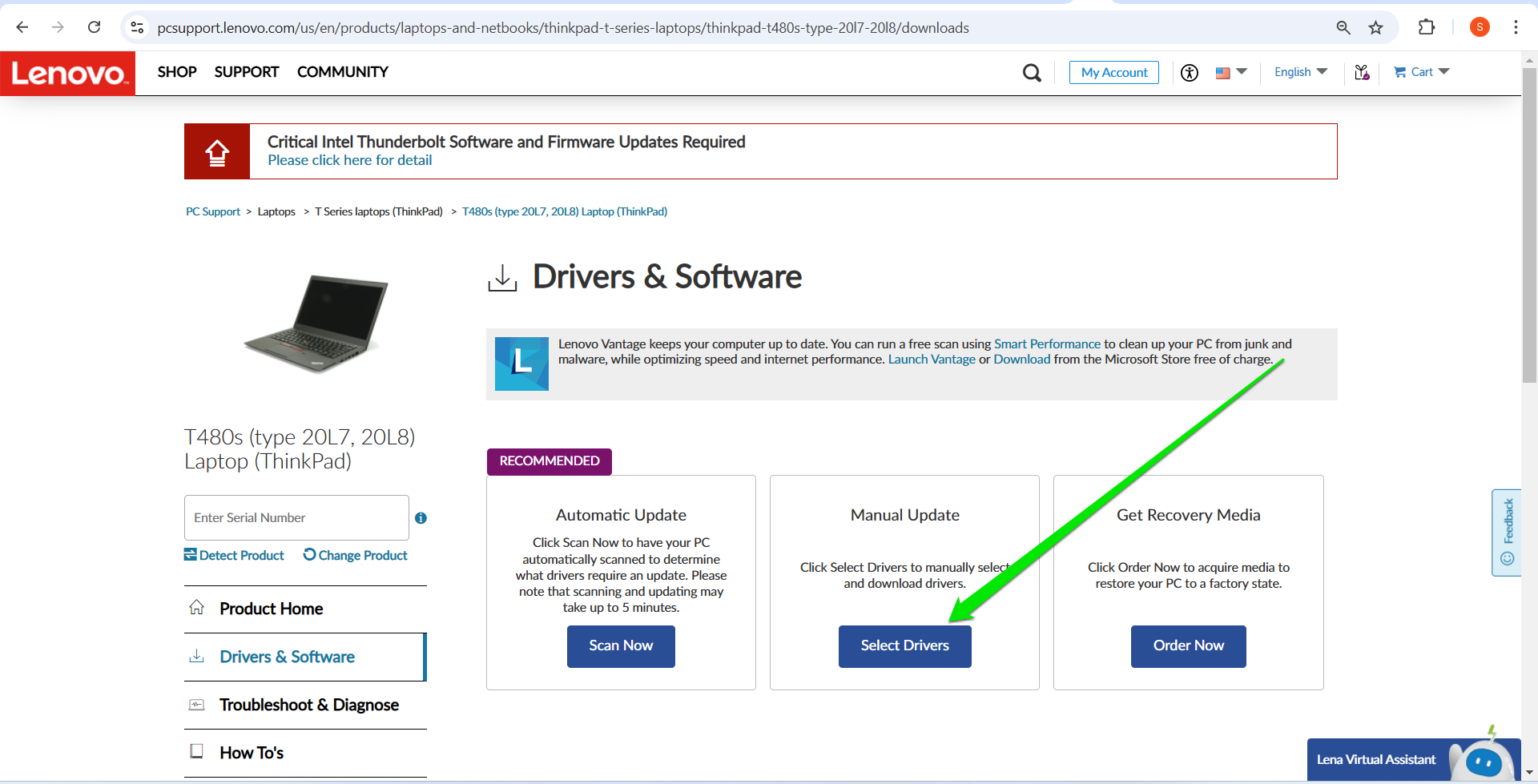Click the RECOMMENDED badge
The image size is (1538, 784).
pyautogui.click(x=550, y=461)
